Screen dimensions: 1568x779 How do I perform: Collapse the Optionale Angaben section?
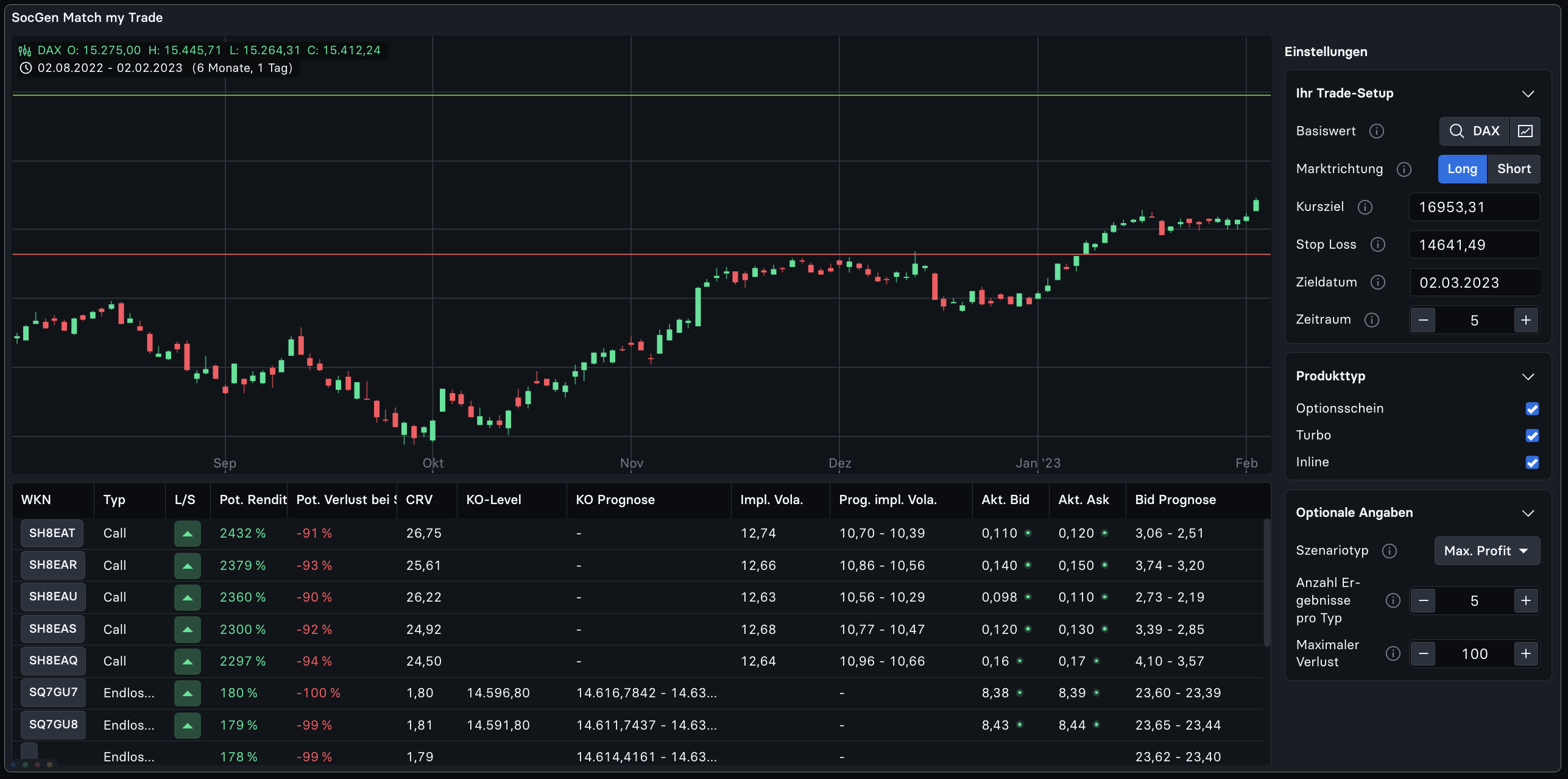tap(1528, 513)
